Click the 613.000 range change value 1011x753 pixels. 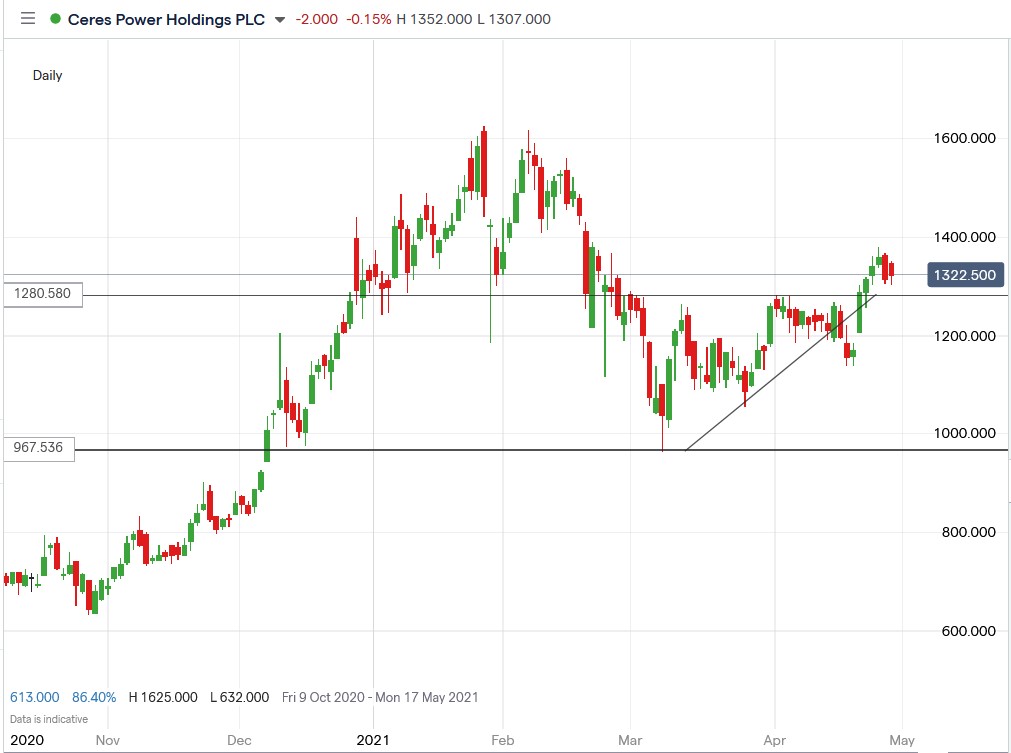click(x=35, y=698)
